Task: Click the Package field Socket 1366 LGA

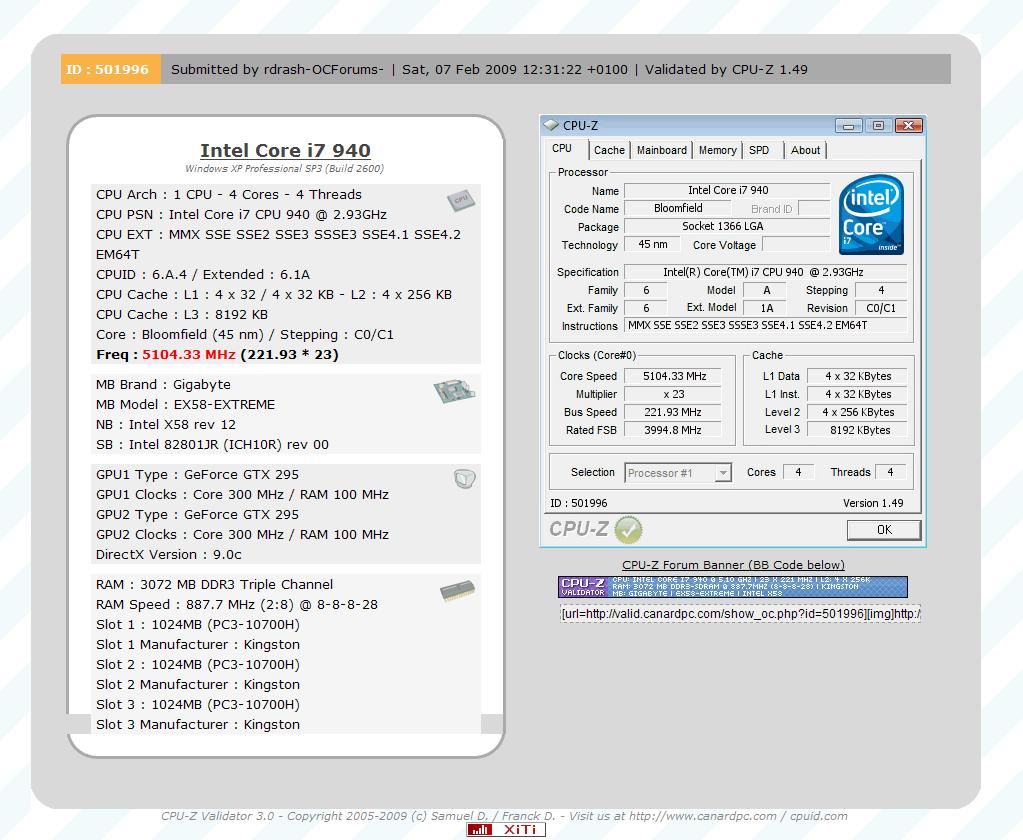Action: point(727,226)
